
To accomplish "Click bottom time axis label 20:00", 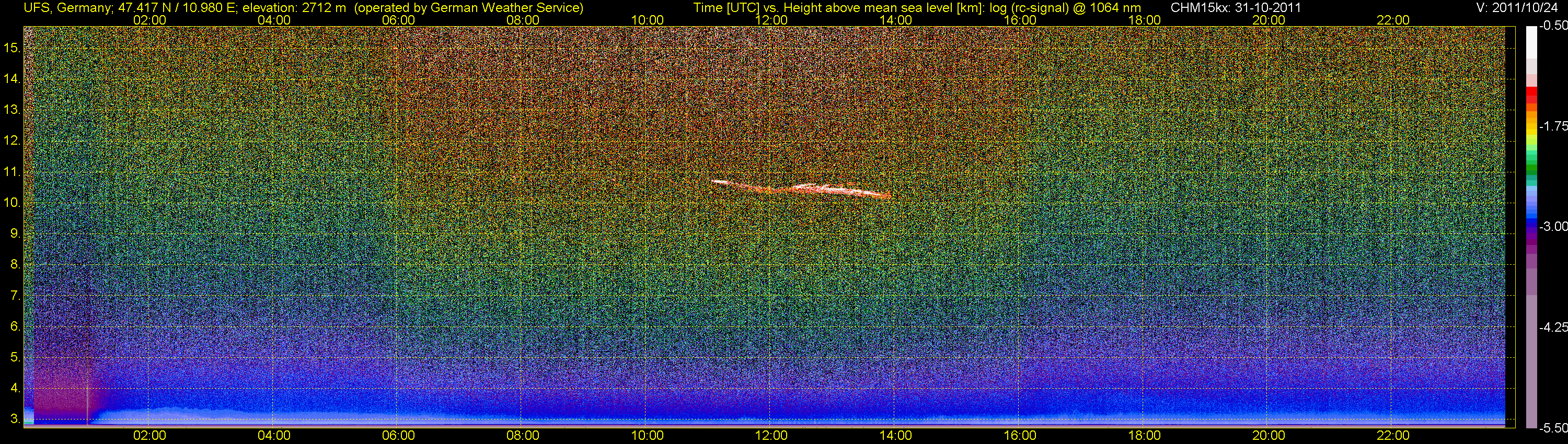I will click(1269, 436).
